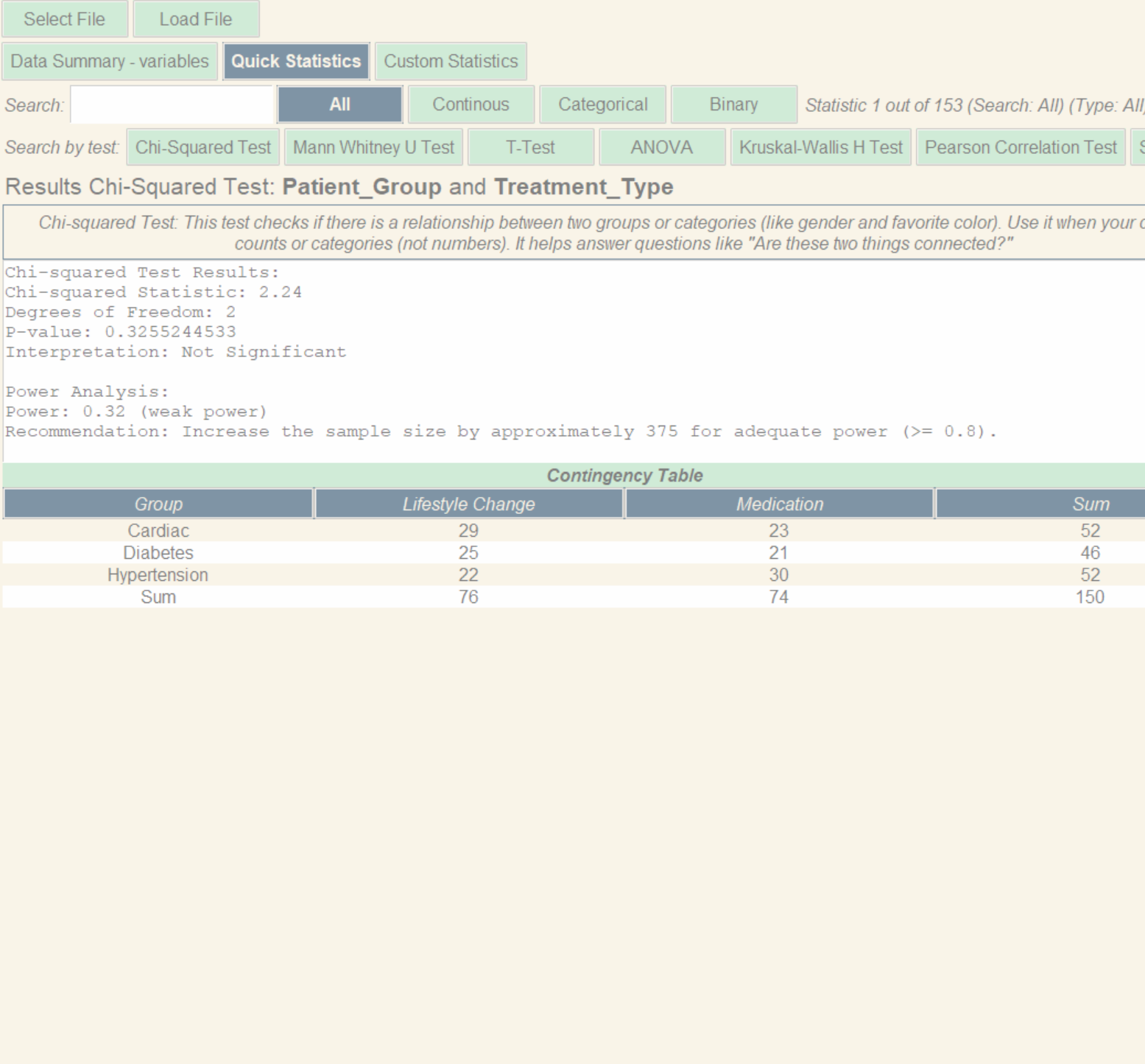Select the Hypertension row in contingency table
Image resolution: width=1145 pixels, height=1064 pixels.
[158, 575]
